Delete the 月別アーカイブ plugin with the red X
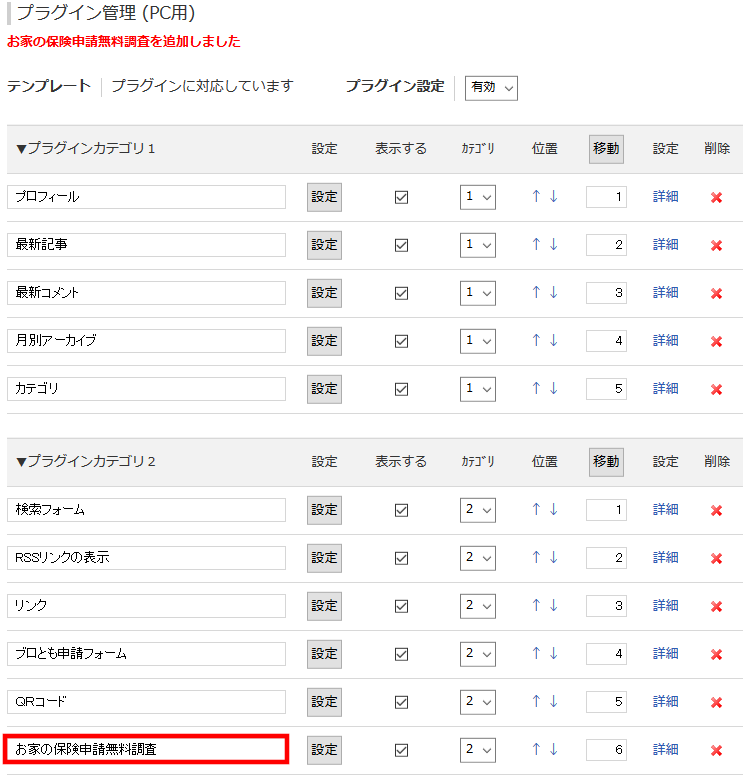Screen dimensions: 749x777 pos(716,342)
